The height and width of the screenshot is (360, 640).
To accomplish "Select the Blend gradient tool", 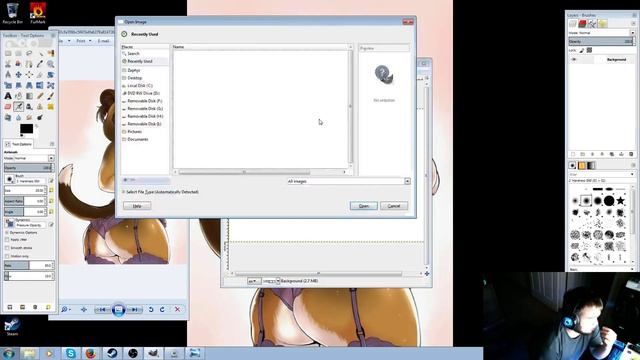I will 29,96.
